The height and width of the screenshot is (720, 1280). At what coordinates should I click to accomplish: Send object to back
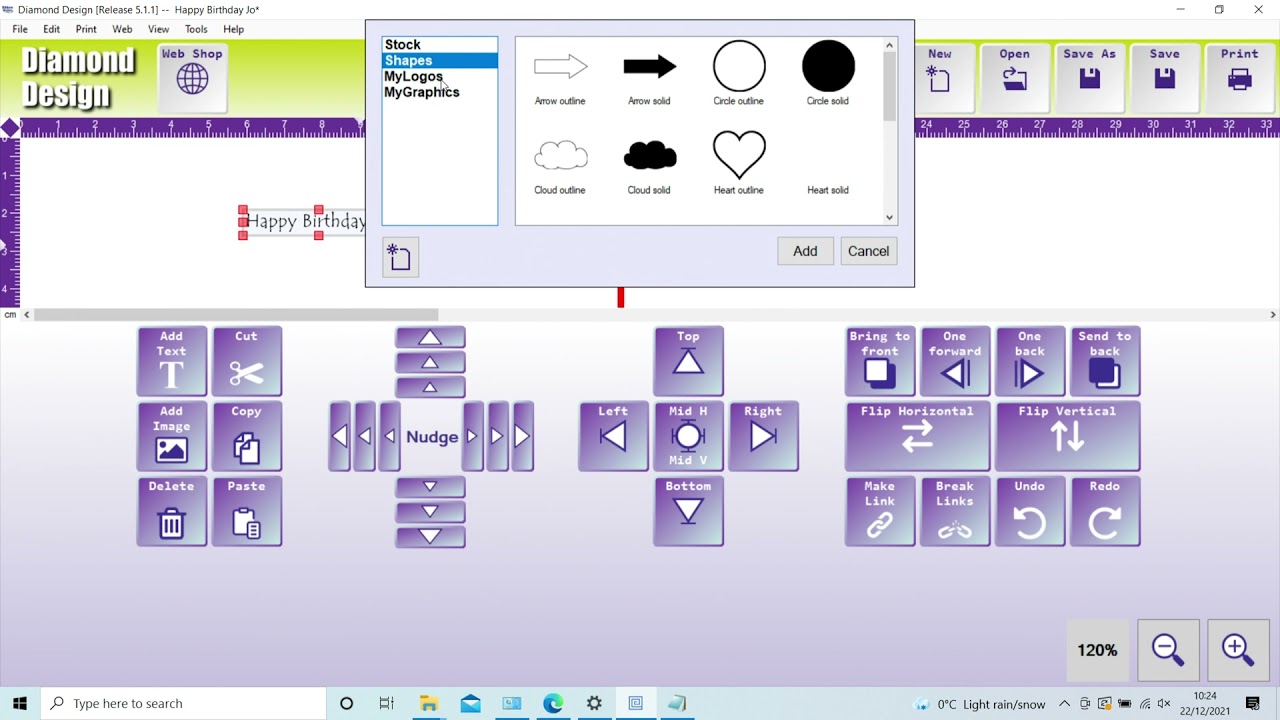[x=1105, y=361]
